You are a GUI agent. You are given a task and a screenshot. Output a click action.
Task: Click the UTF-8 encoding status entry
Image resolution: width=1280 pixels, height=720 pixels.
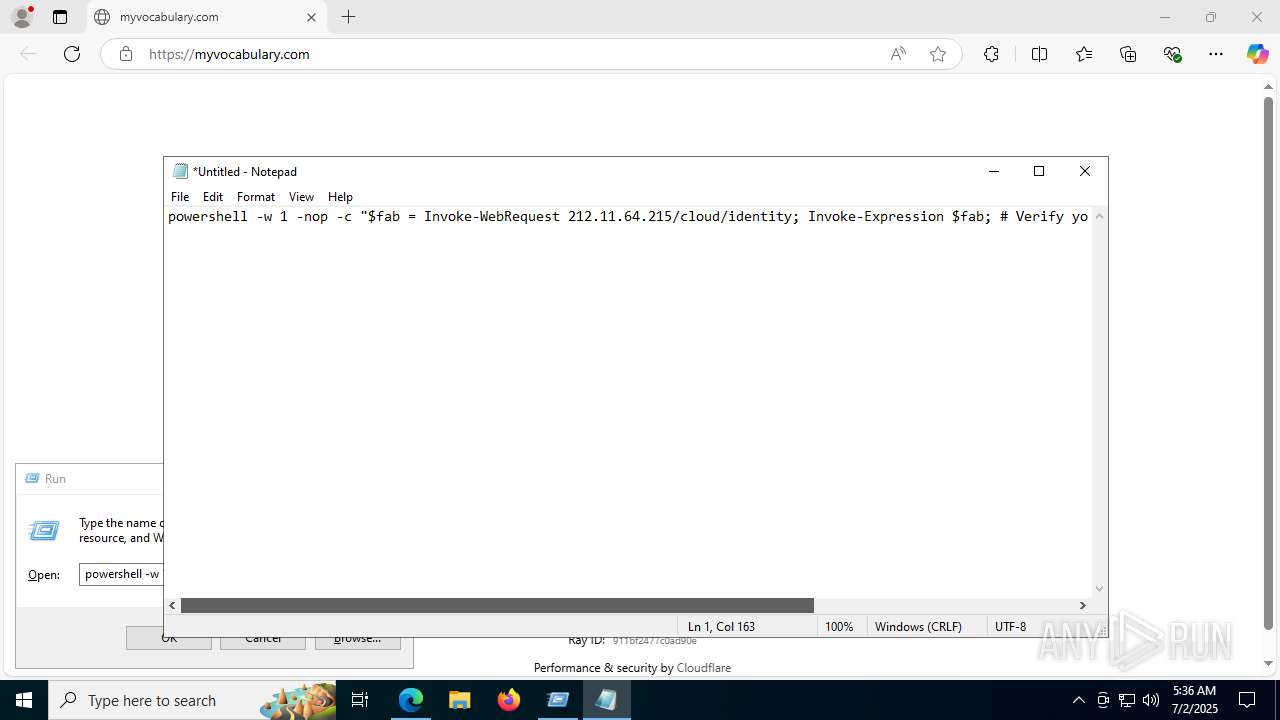tap(1010, 626)
